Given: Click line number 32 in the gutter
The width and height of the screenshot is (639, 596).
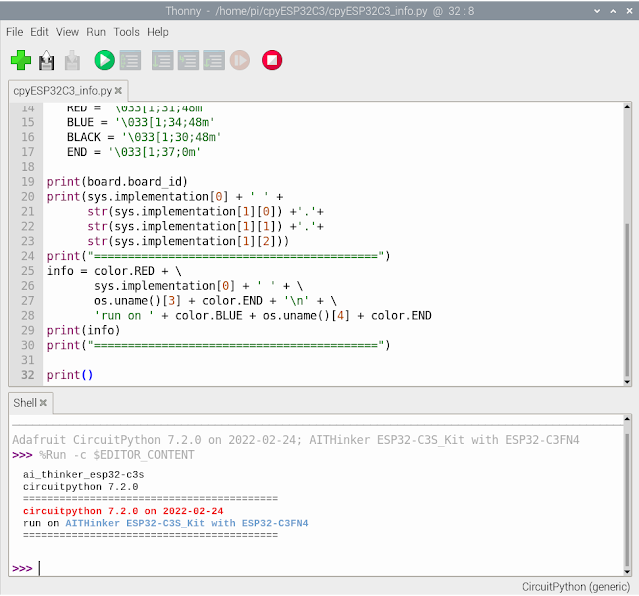Looking at the screenshot, I should [28, 375].
